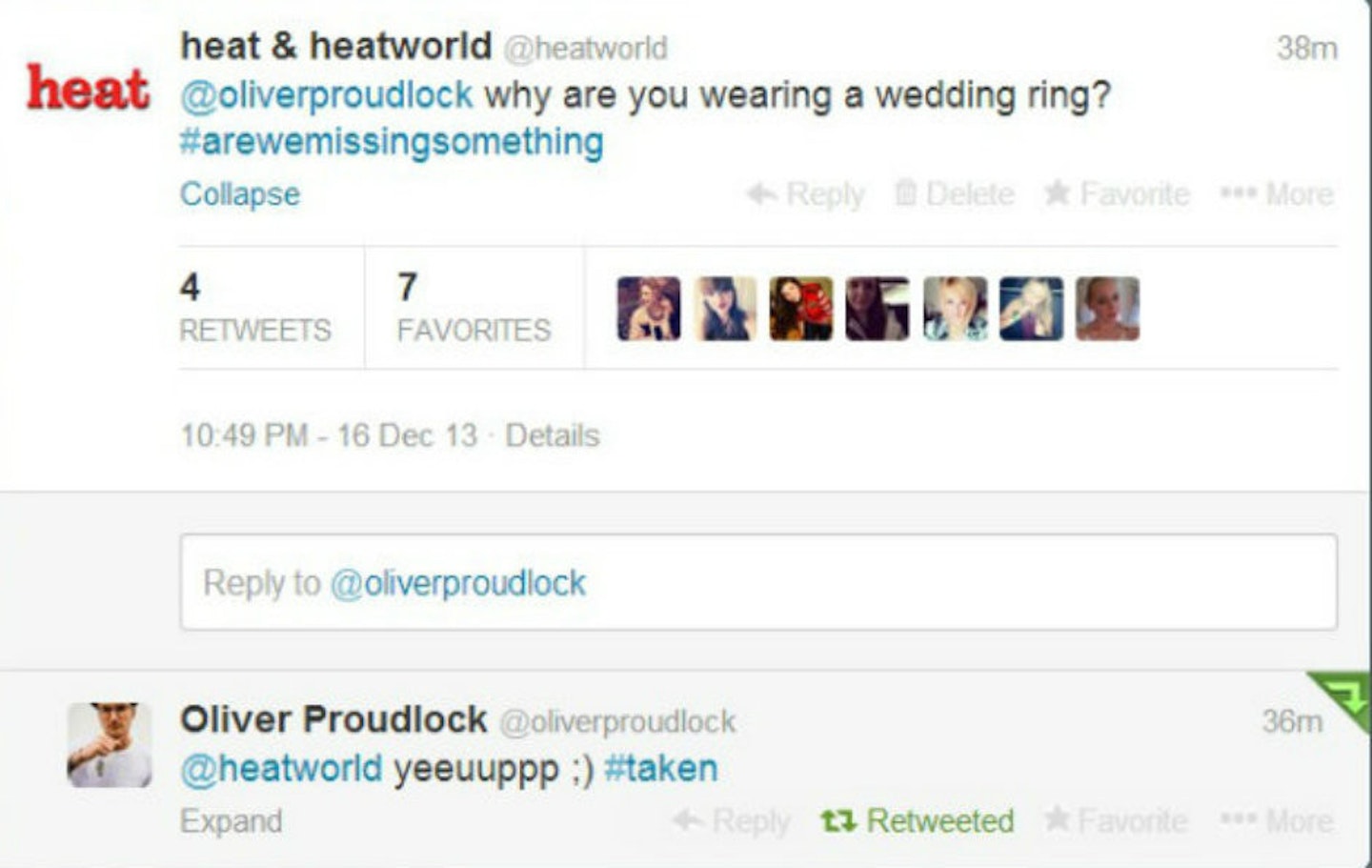Image resolution: width=1372 pixels, height=868 pixels.
Task: Open the #taken hashtag link
Action: (661, 768)
